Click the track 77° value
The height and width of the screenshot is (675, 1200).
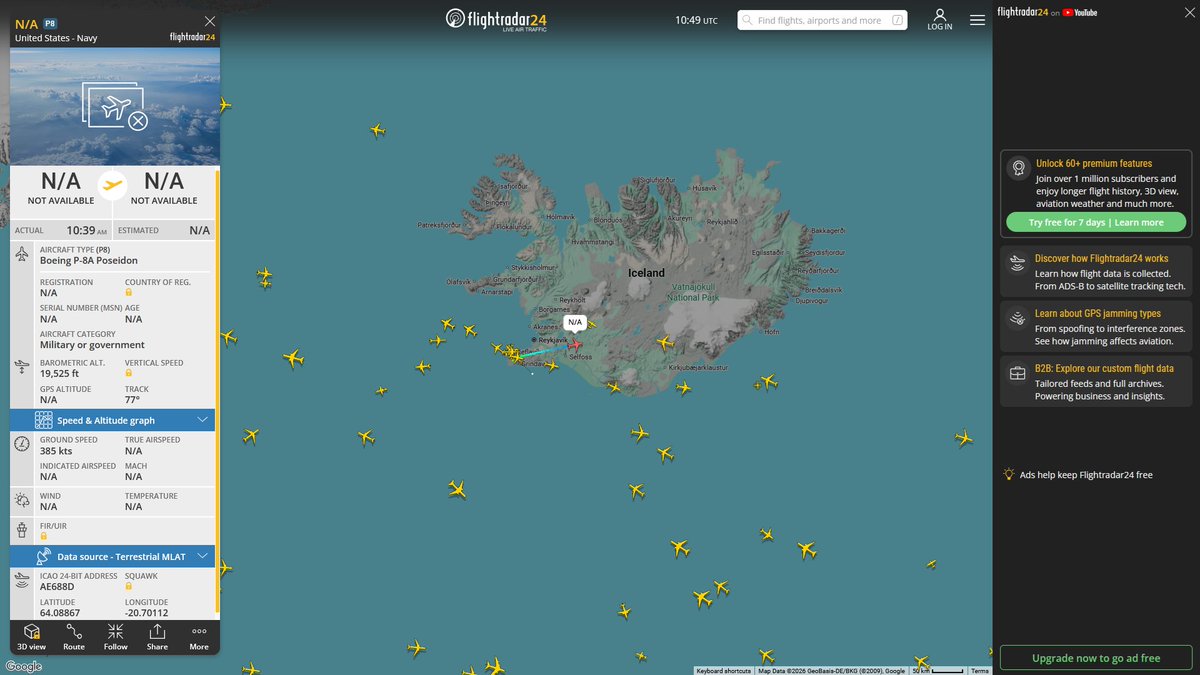[x=132, y=400]
